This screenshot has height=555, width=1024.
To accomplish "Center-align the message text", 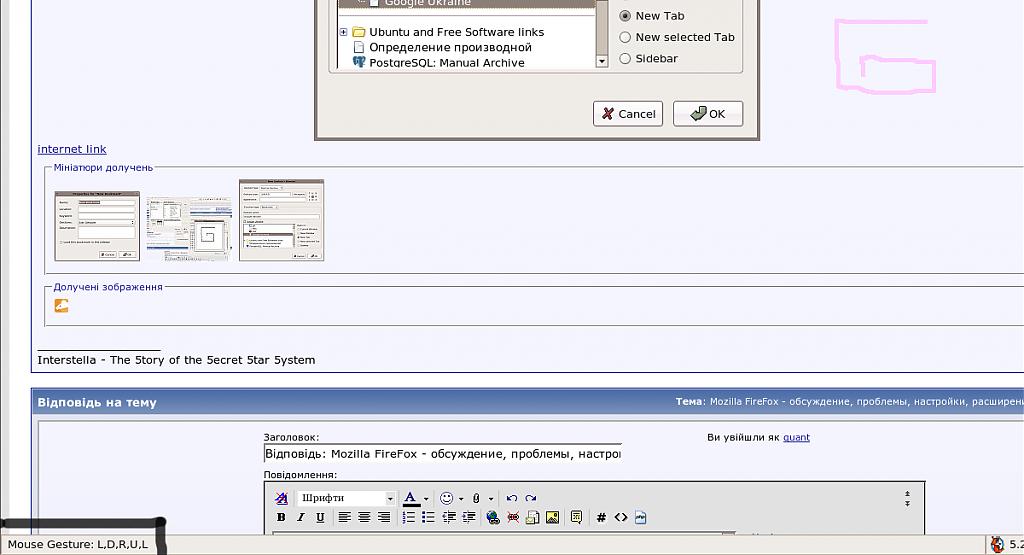I will (x=364, y=517).
